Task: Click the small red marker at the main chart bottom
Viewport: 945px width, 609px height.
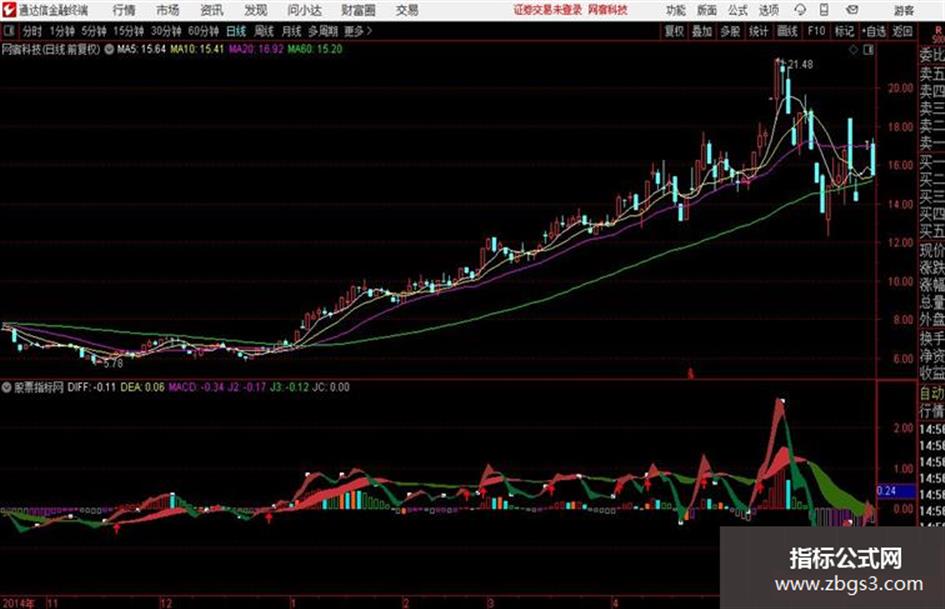Action: (691, 374)
